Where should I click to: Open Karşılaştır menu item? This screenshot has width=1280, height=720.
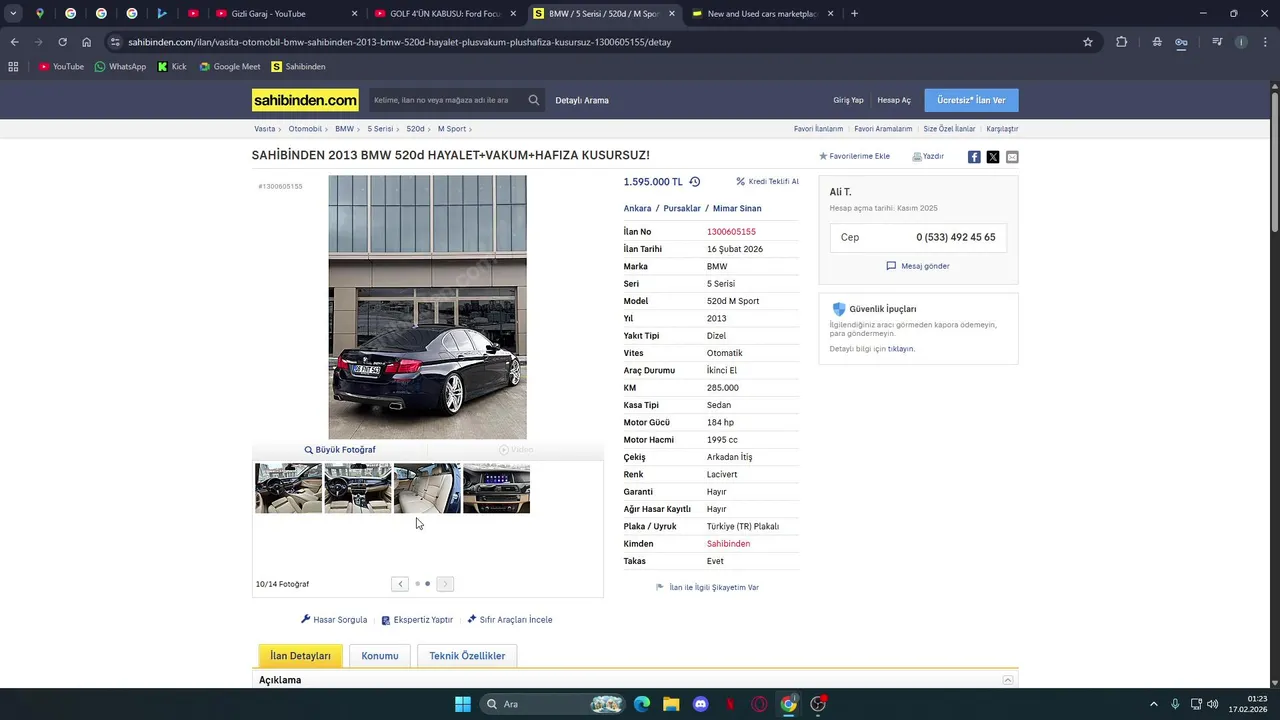point(1002,129)
